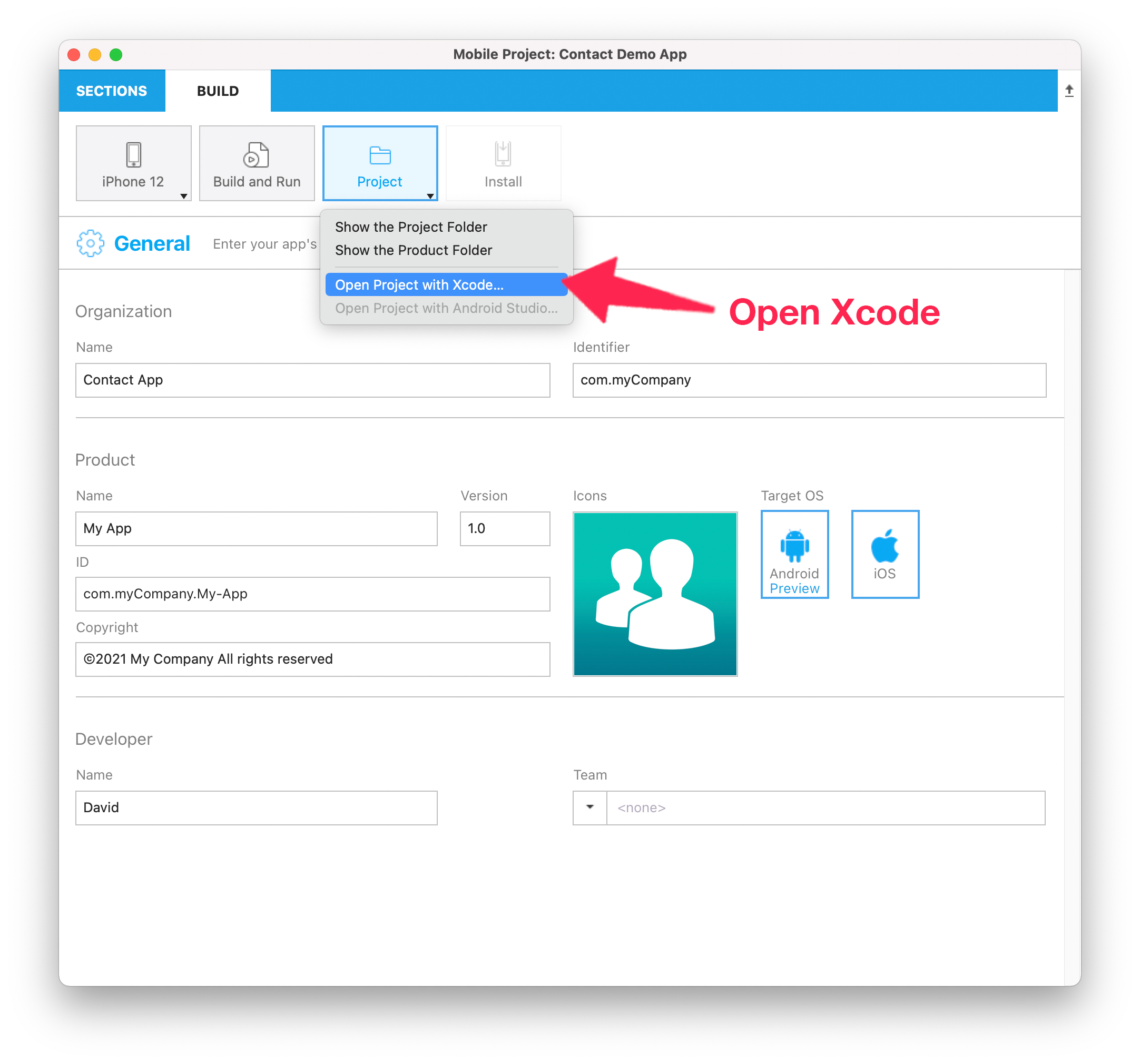Expand the Project button dropdown arrow

coord(430,196)
